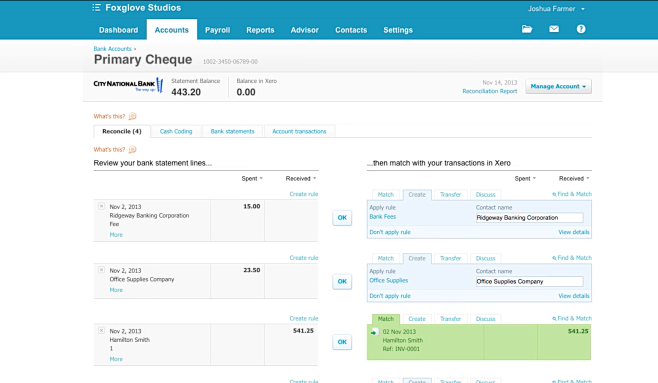Screen dimensions: 658x383
Task: Switch to the Cash Coding tab
Action: click(x=176, y=131)
